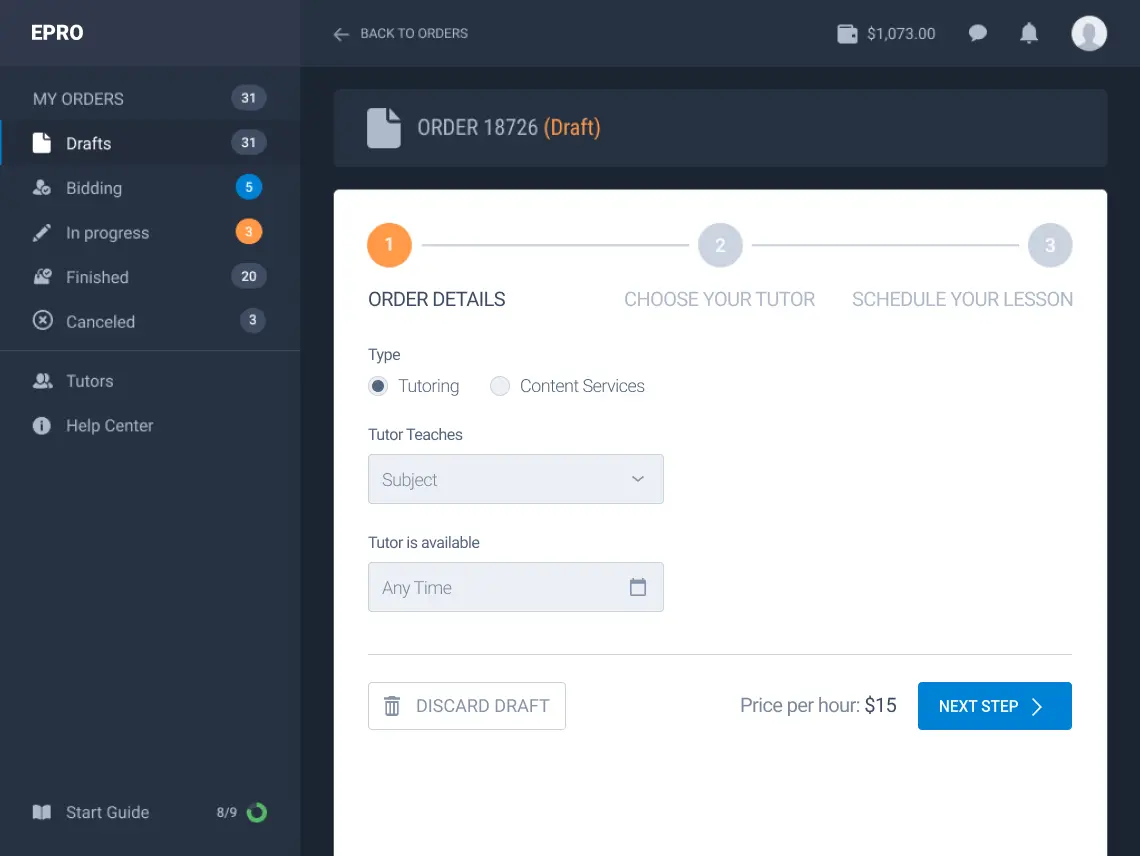The height and width of the screenshot is (856, 1140).
Task: Open the Finished orders list
Action: pos(97,277)
